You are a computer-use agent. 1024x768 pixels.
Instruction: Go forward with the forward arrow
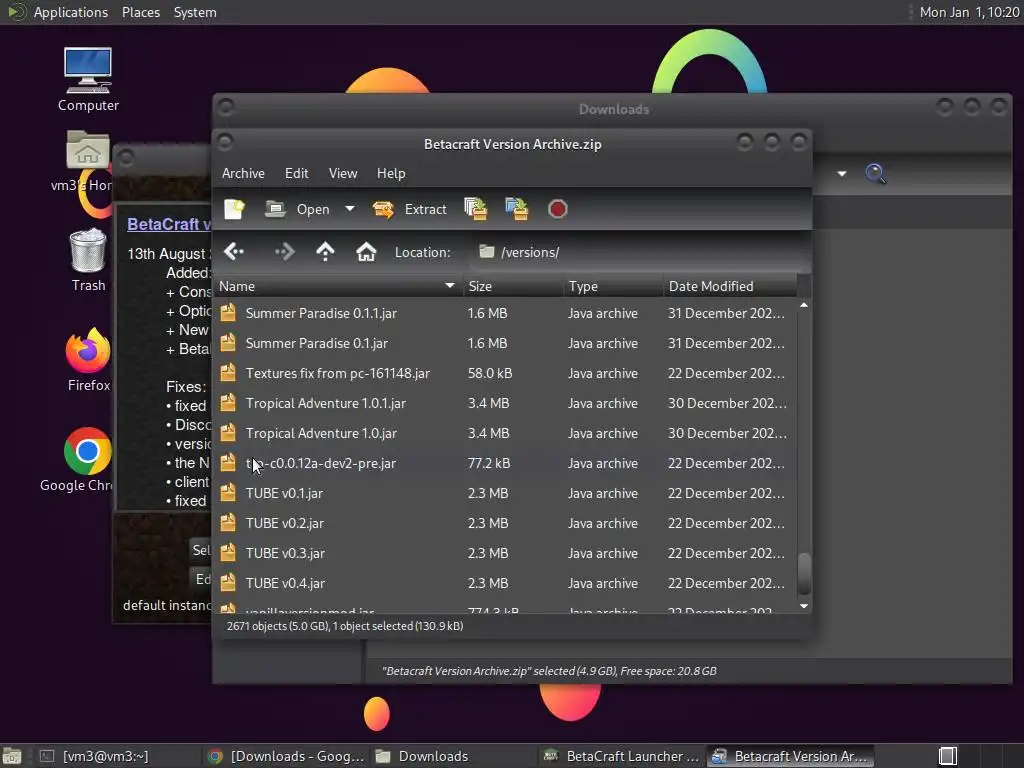point(285,251)
